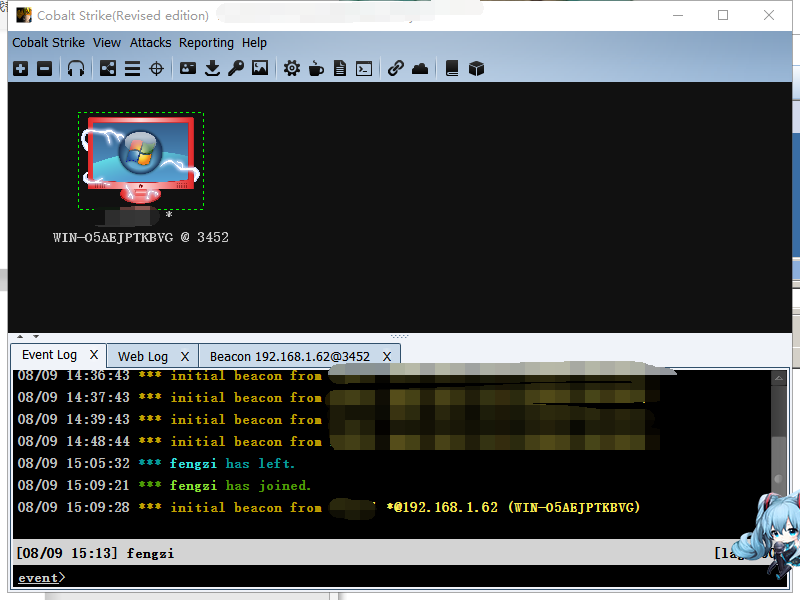
Task: Click the event log scrollbar up arrow
Action: [779, 378]
